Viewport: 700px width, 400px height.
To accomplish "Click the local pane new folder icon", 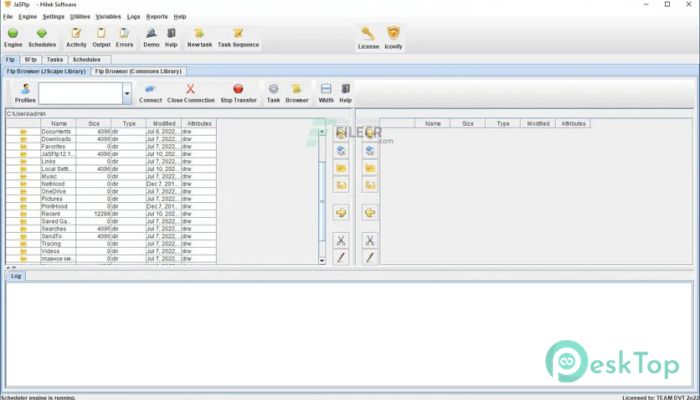I will 341,185.
